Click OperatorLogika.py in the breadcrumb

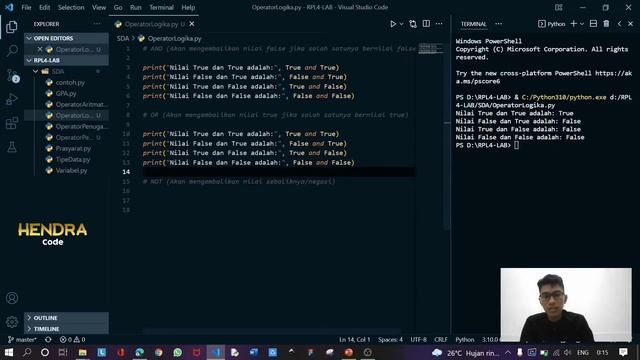click(174, 38)
